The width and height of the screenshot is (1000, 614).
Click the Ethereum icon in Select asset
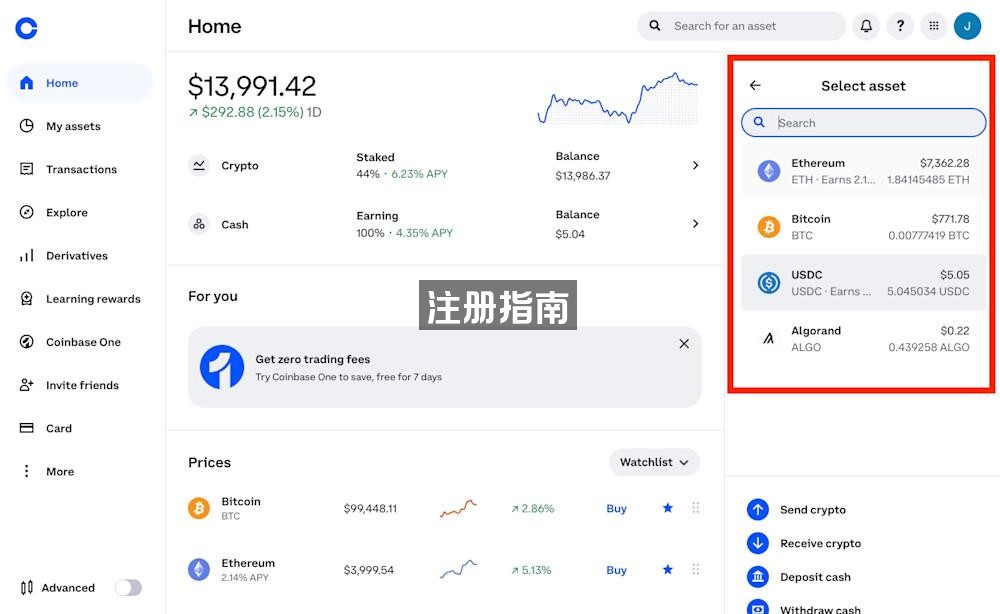pyautogui.click(x=768, y=171)
